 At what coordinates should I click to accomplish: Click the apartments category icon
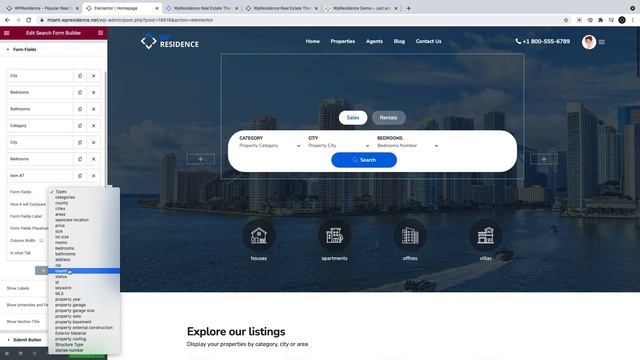(334, 236)
